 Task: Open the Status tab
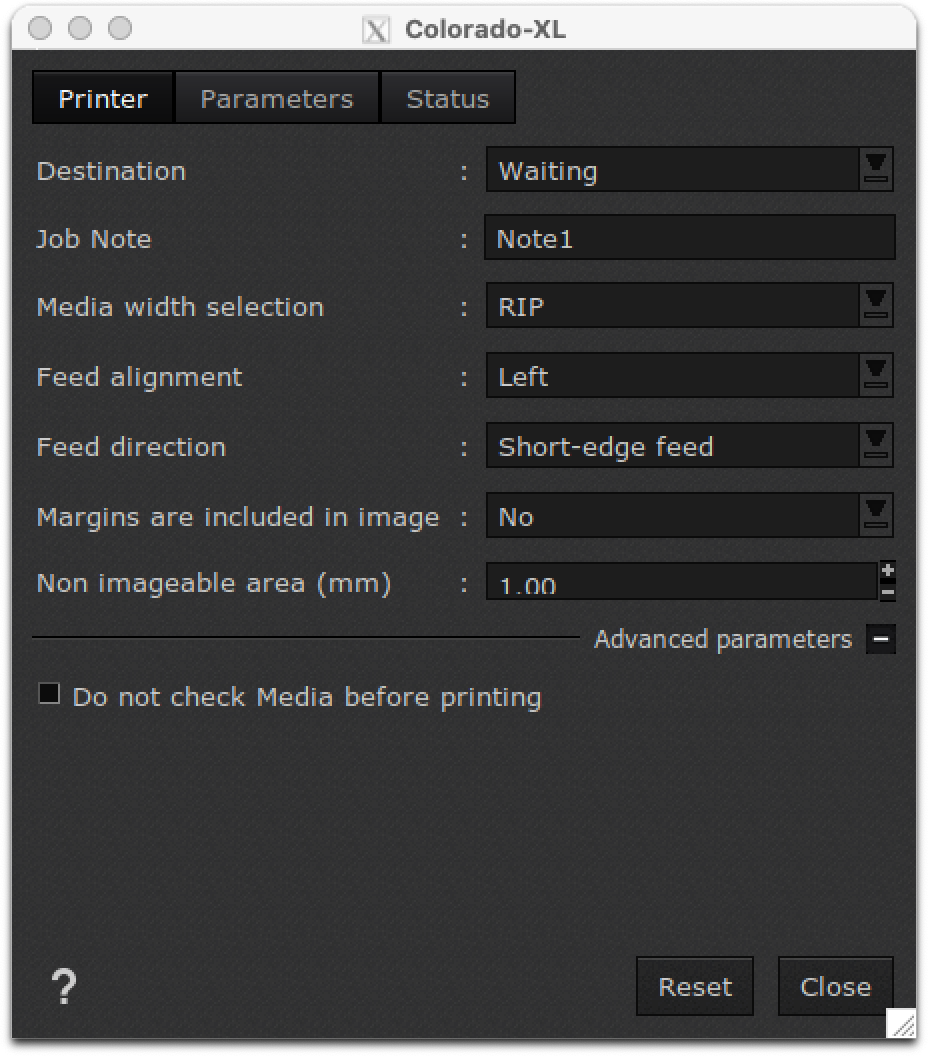pos(448,98)
